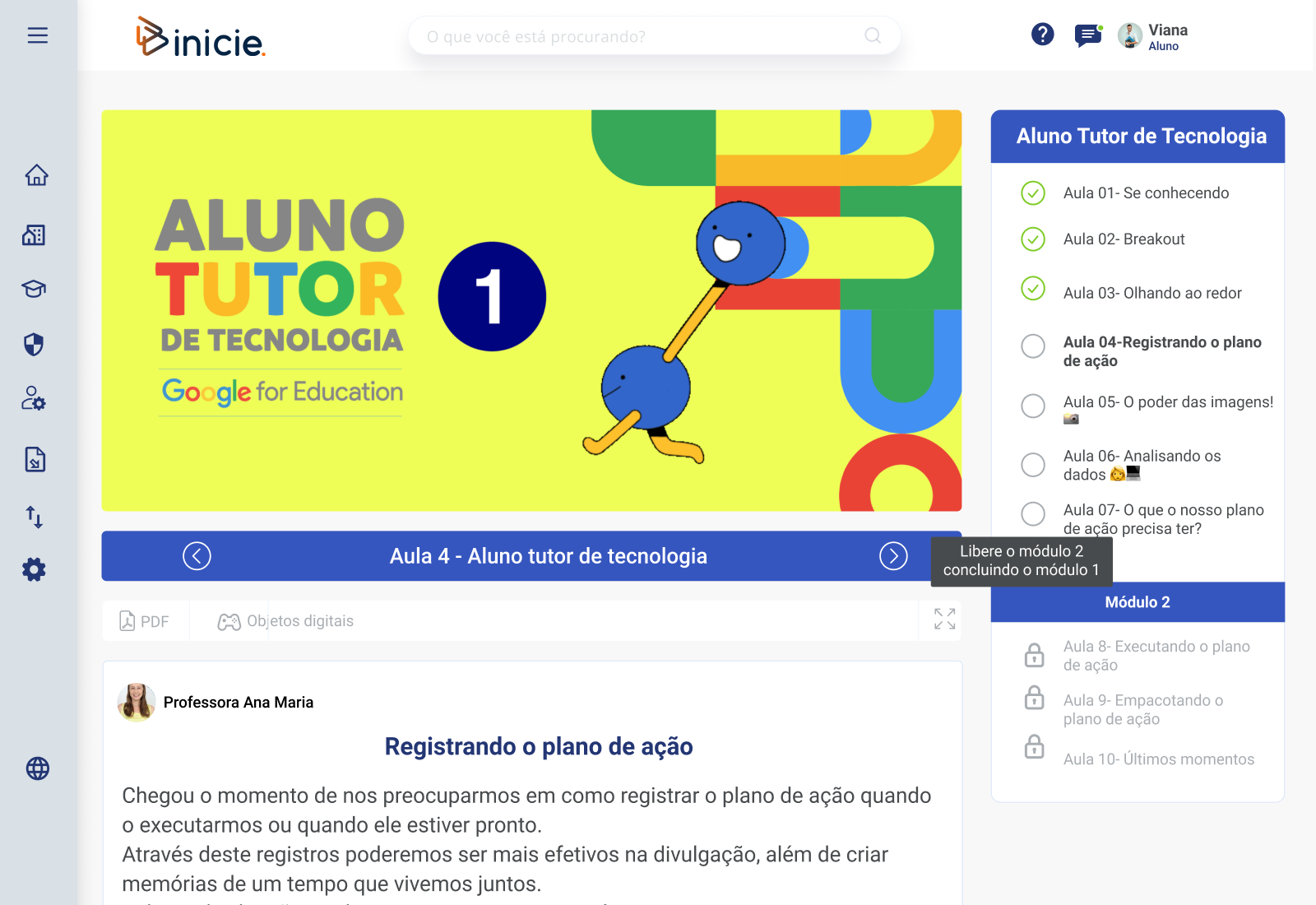Open the chat messages icon
This screenshot has width=1316, height=905.
click(1087, 35)
